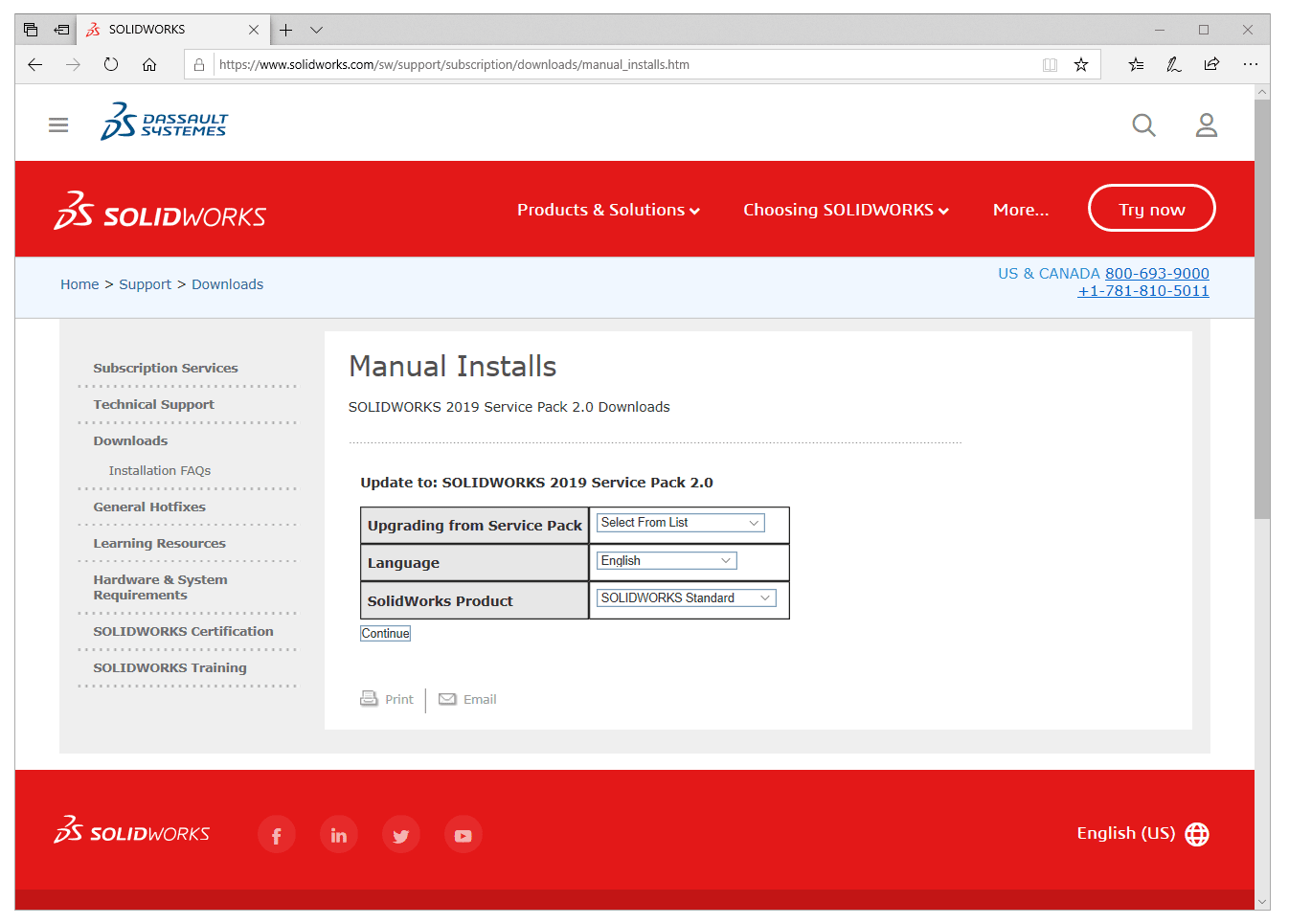Click the add notes pen icon

(1174, 64)
